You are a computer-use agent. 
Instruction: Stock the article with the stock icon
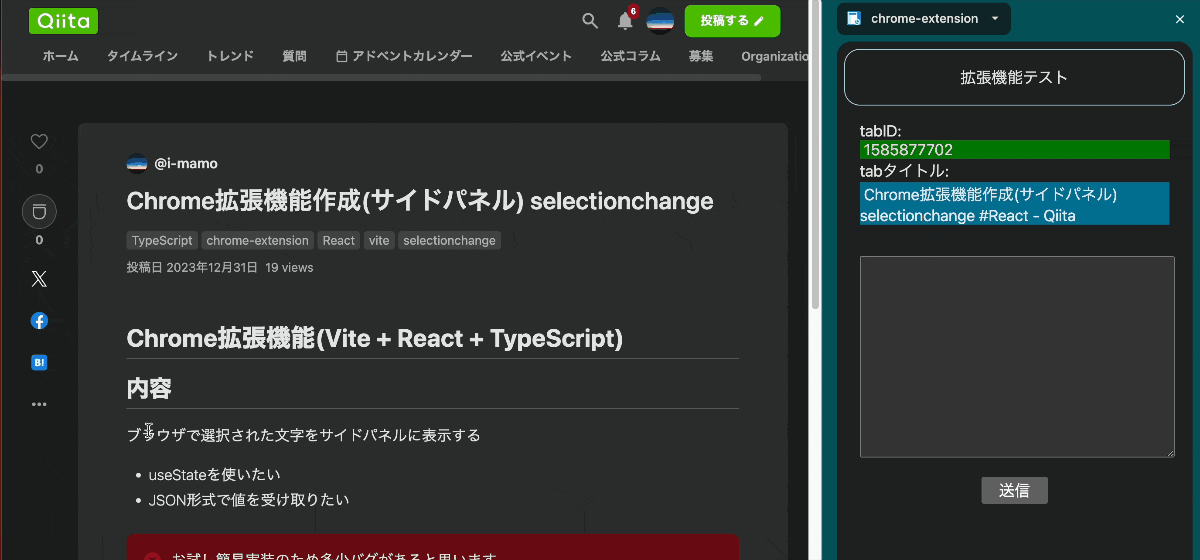39,211
